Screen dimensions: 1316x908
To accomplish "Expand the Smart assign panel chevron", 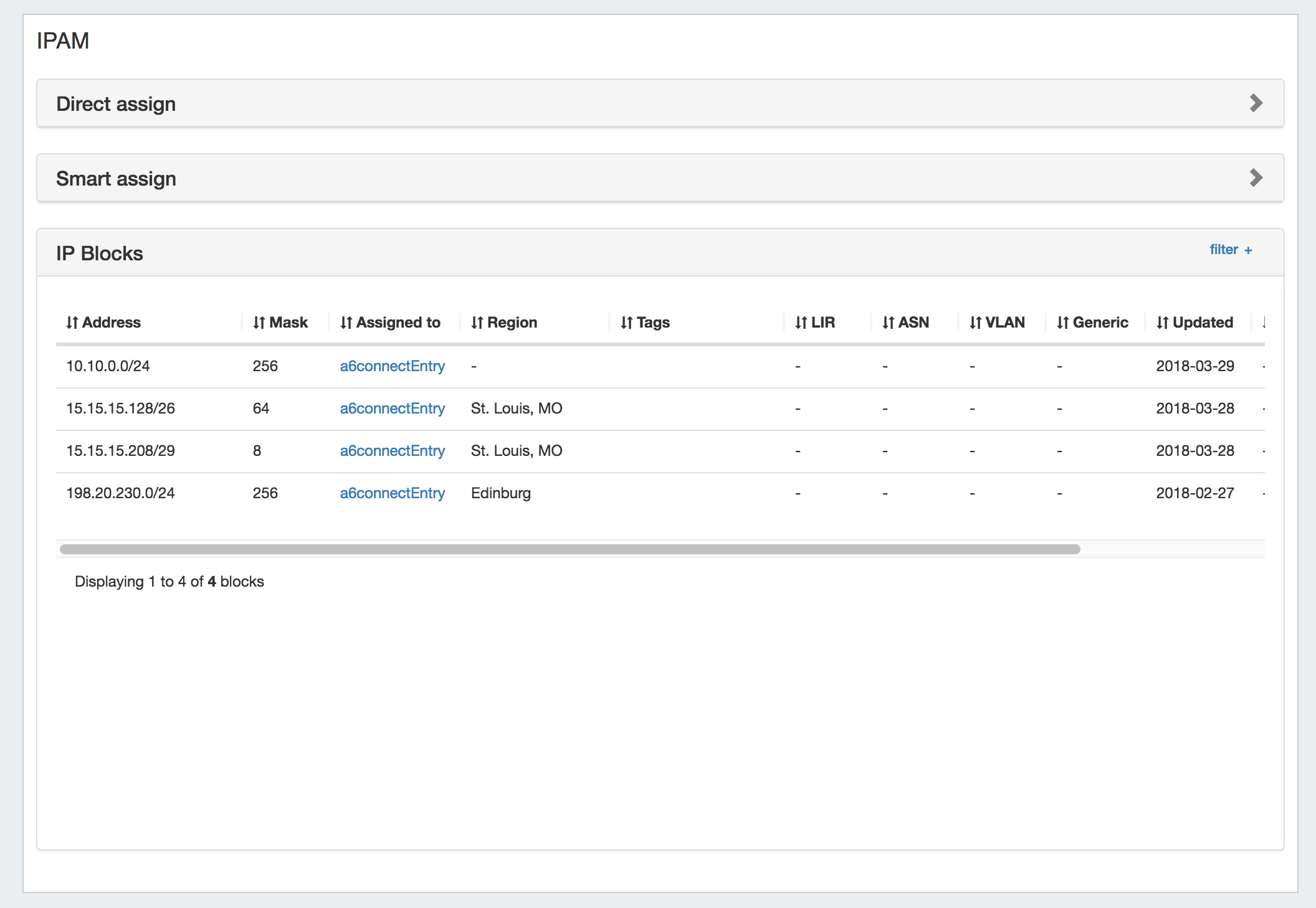I will (x=1256, y=178).
